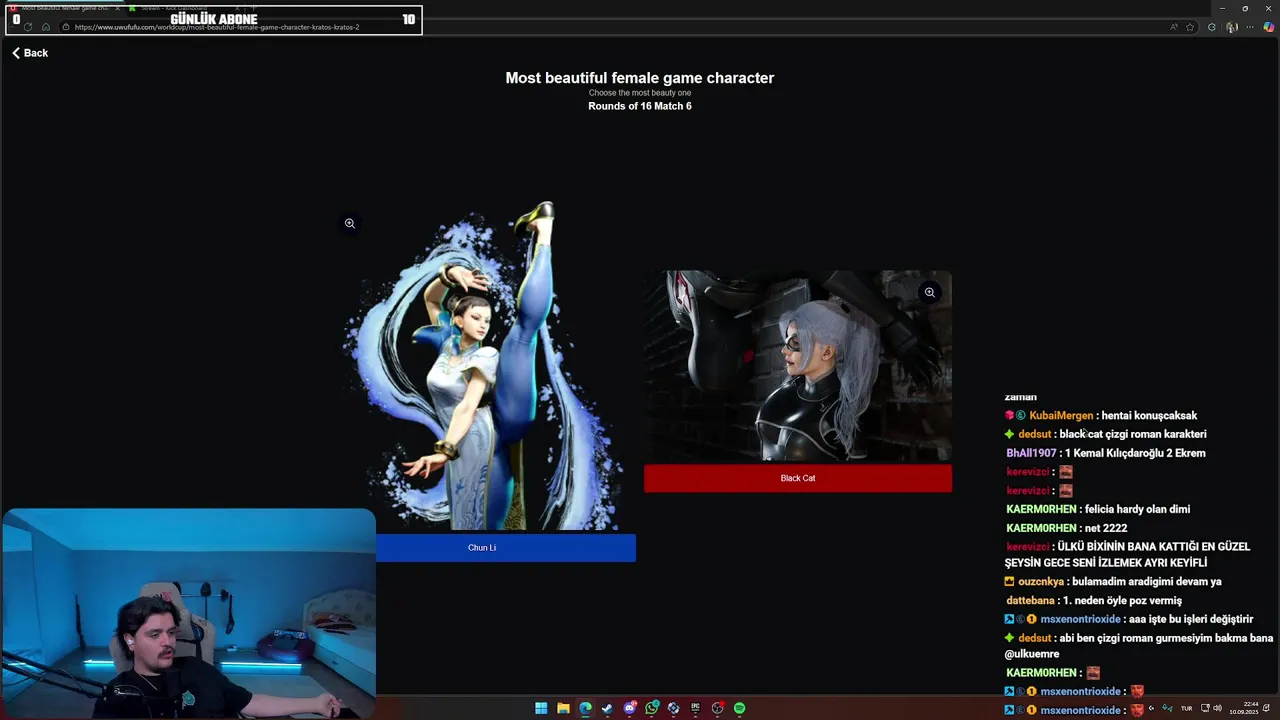Toggle read aloud icon in address bar

tap(1173, 27)
